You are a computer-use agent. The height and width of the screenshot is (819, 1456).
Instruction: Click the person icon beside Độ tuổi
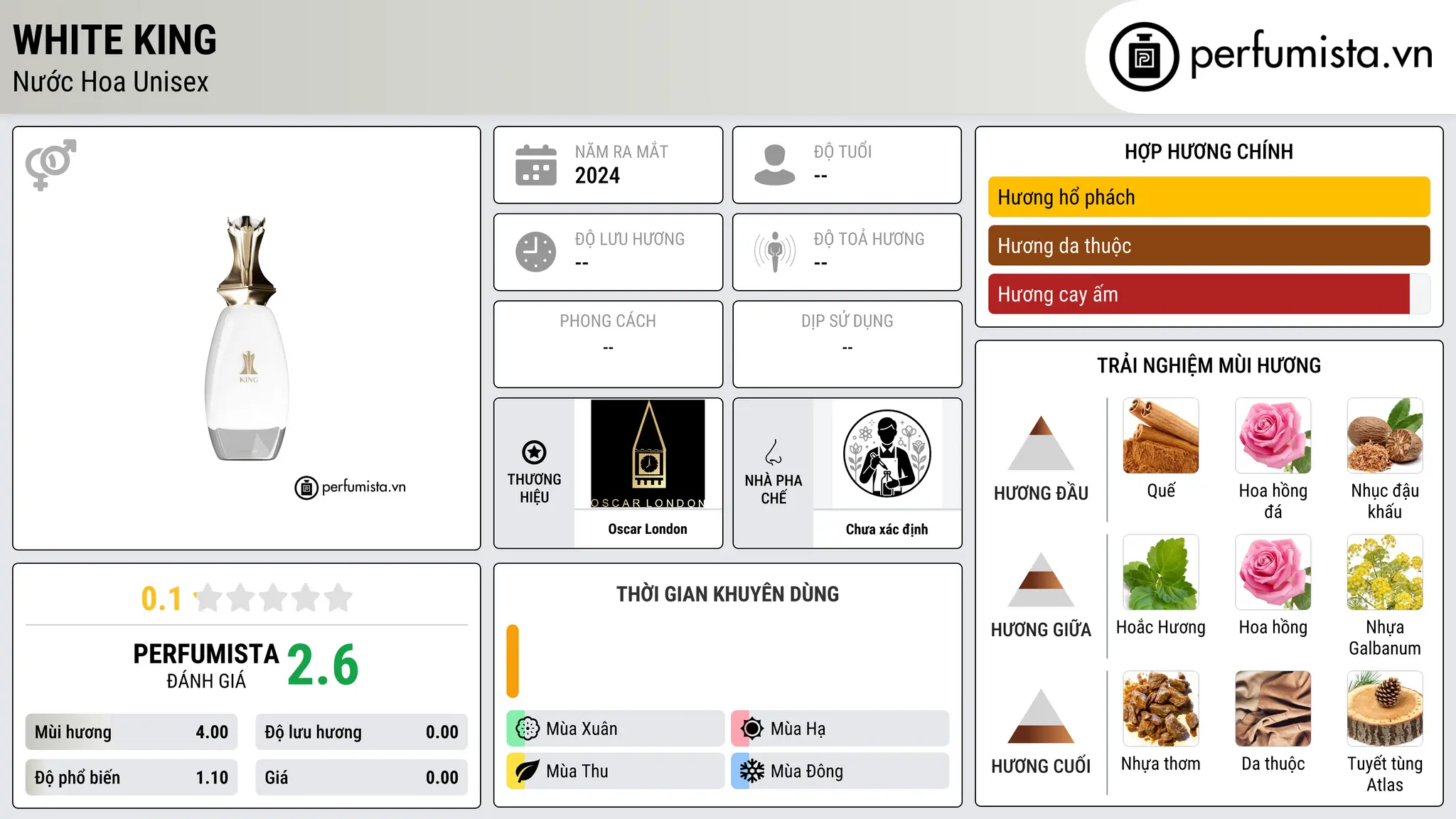tap(774, 165)
